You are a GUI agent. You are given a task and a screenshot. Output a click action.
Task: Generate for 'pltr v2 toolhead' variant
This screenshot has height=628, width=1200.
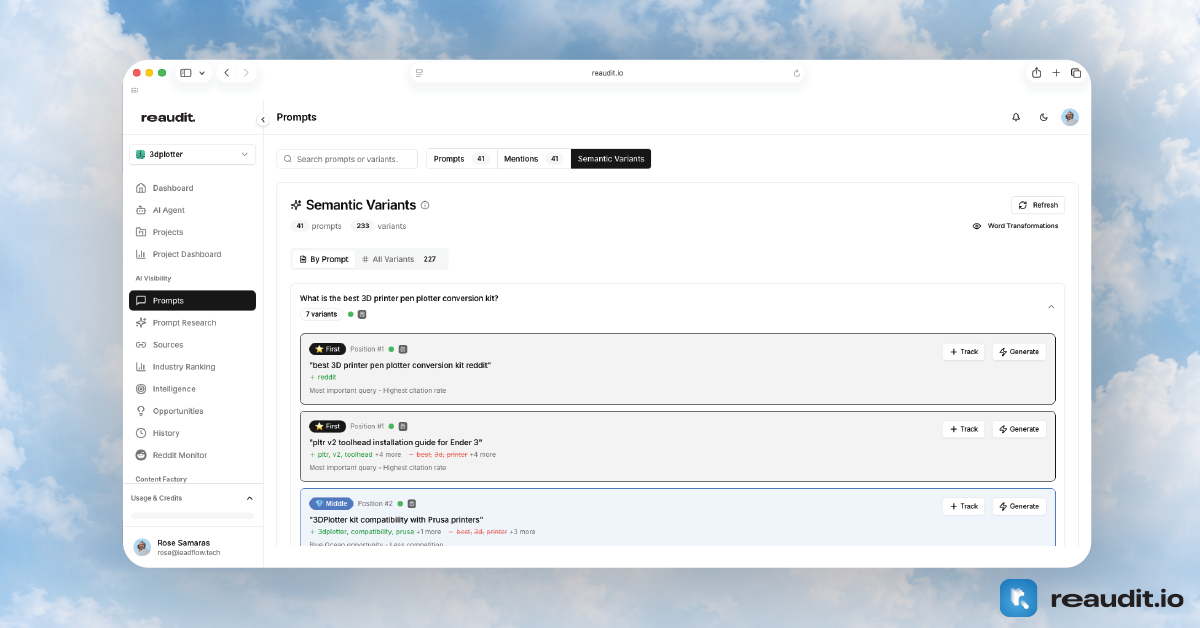[x=1019, y=429]
